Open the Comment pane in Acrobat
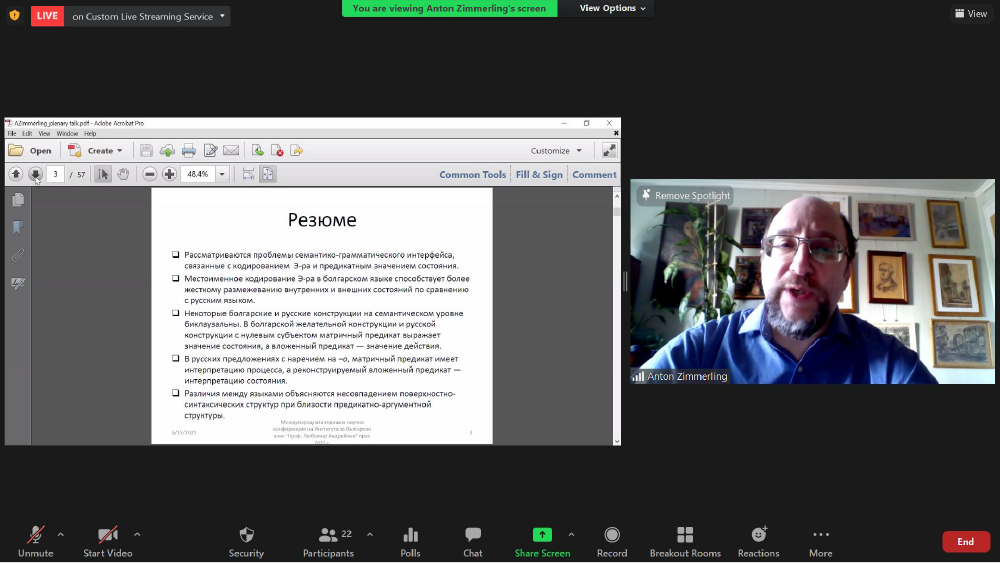The width and height of the screenshot is (1000, 563). click(594, 174)
